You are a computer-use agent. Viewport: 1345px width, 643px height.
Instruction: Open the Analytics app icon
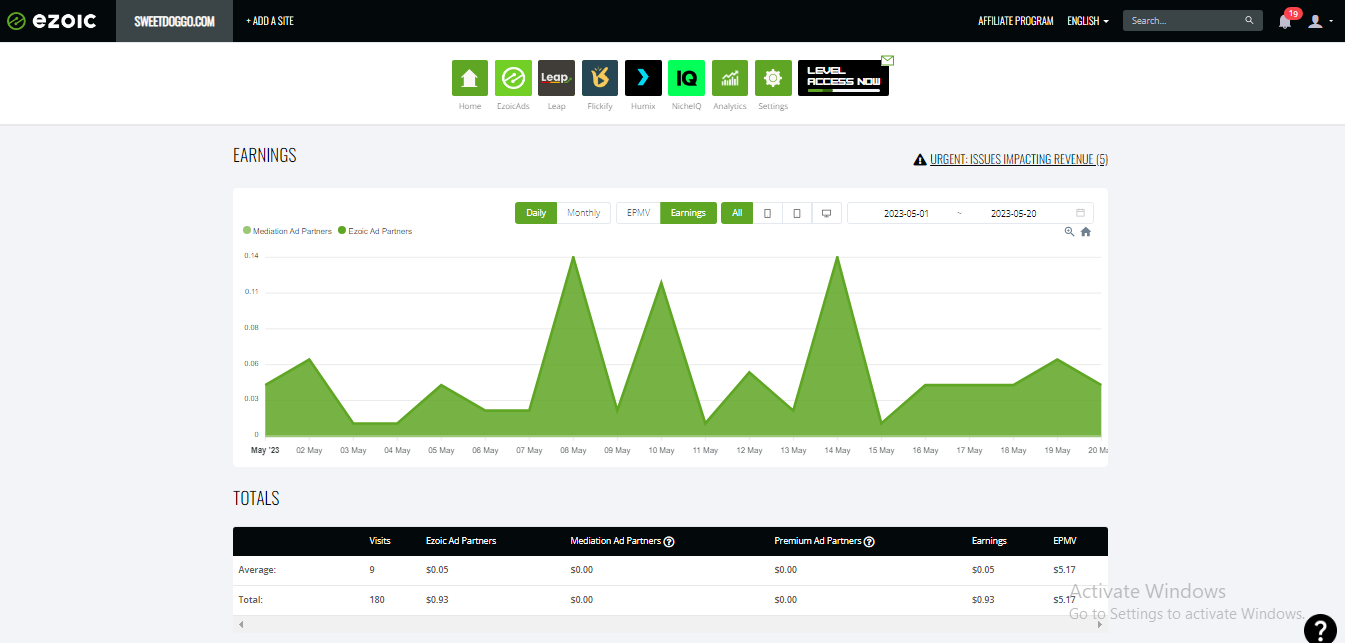pyautogui.click(x=730, y=78)
